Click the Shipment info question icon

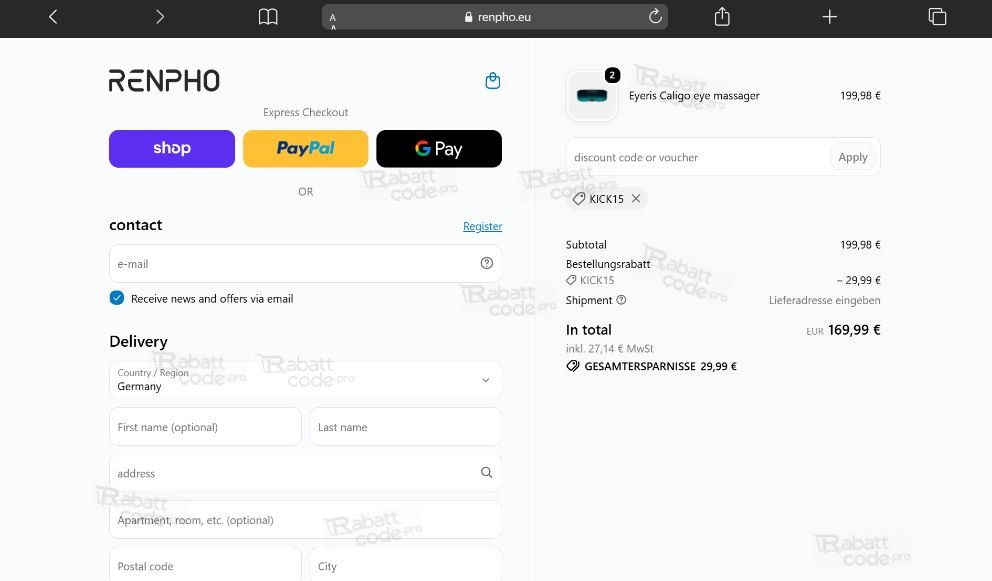coord(621,300)
